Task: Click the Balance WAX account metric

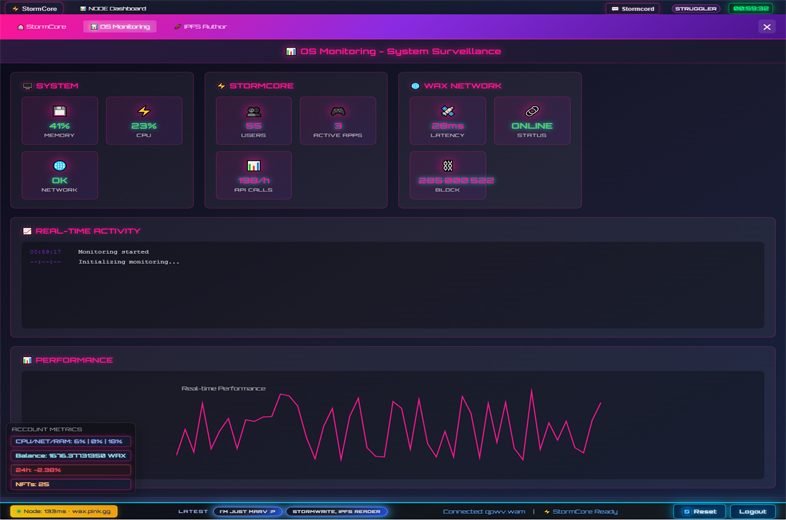Action: coord(71,455)
